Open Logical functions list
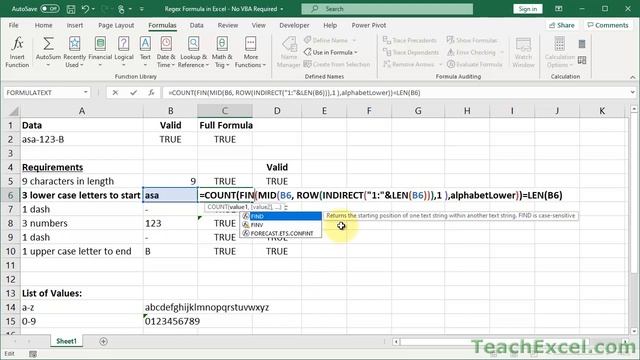The width and height of the screenshot is (640, 360). pyautogui.click(x=124, y=52)
